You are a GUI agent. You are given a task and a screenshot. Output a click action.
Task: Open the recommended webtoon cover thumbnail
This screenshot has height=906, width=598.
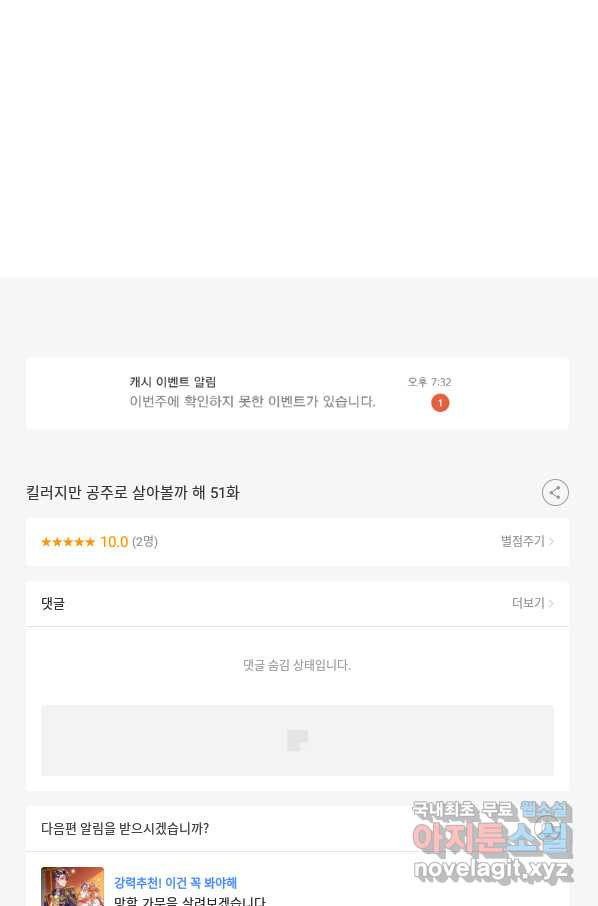[72, 886]
